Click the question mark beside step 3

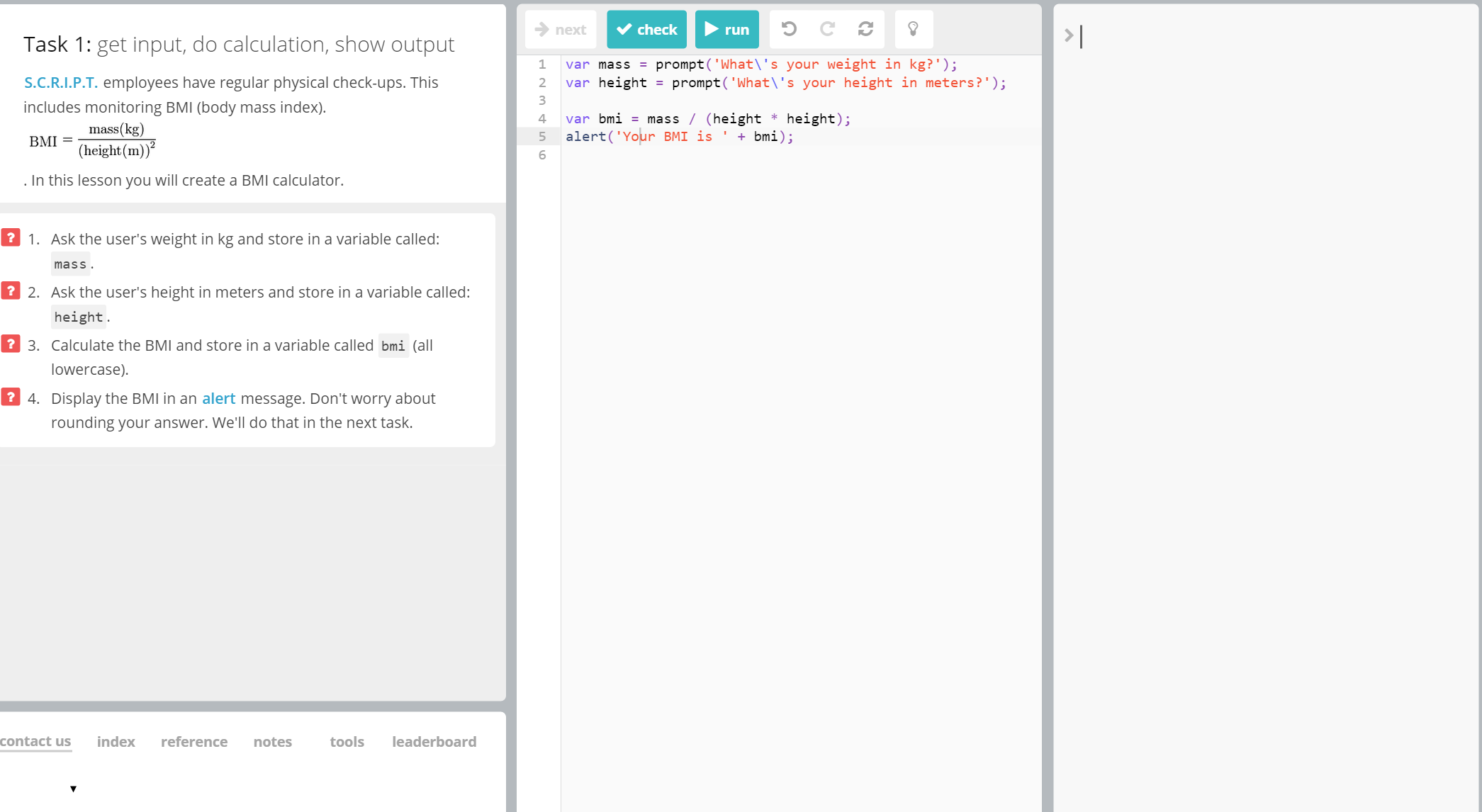(11, 344)
